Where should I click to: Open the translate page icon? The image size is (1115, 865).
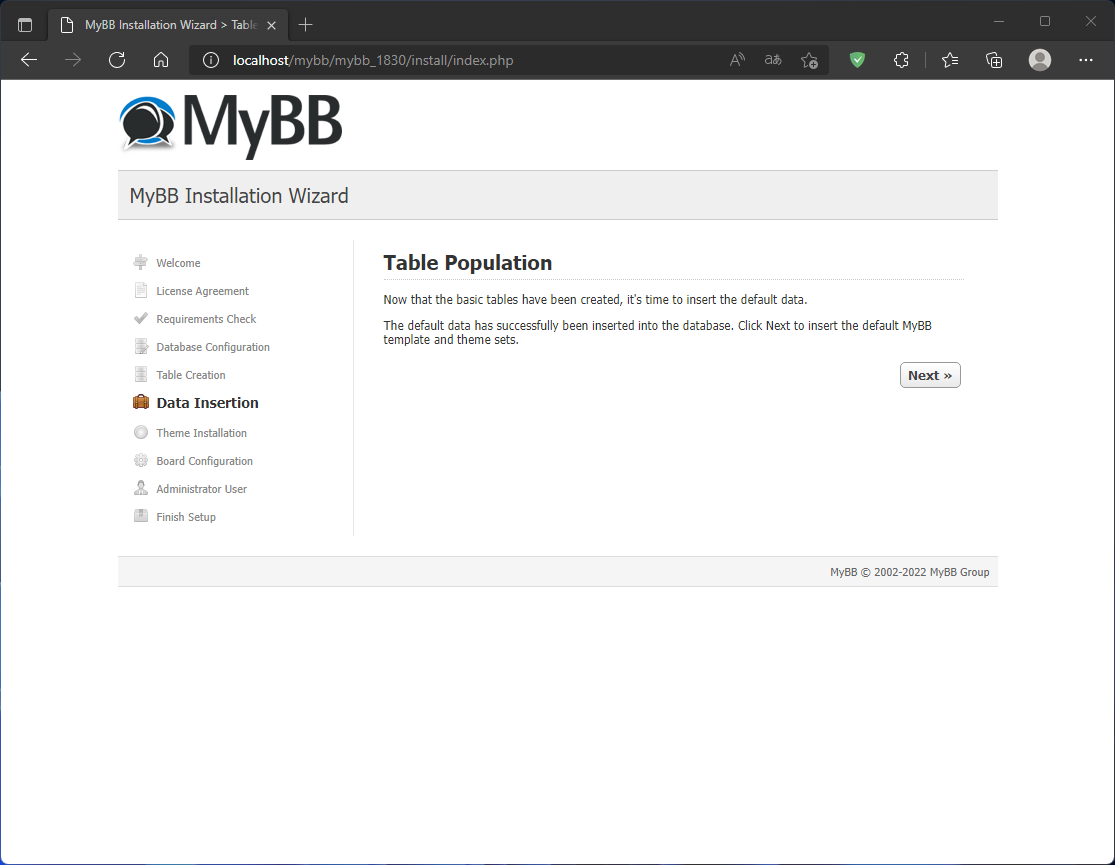coord(773,60)
